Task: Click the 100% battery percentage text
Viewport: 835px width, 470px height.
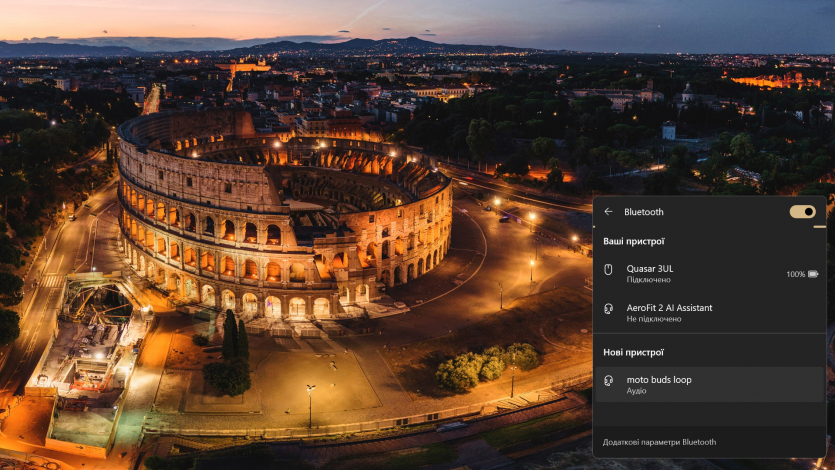Action: (795, 274)
